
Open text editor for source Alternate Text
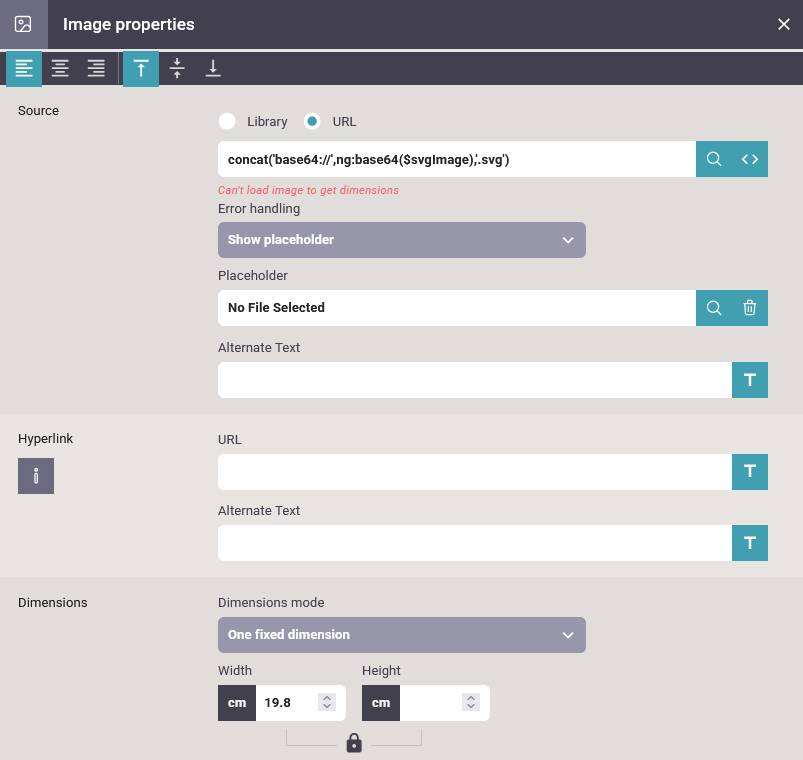750,380
